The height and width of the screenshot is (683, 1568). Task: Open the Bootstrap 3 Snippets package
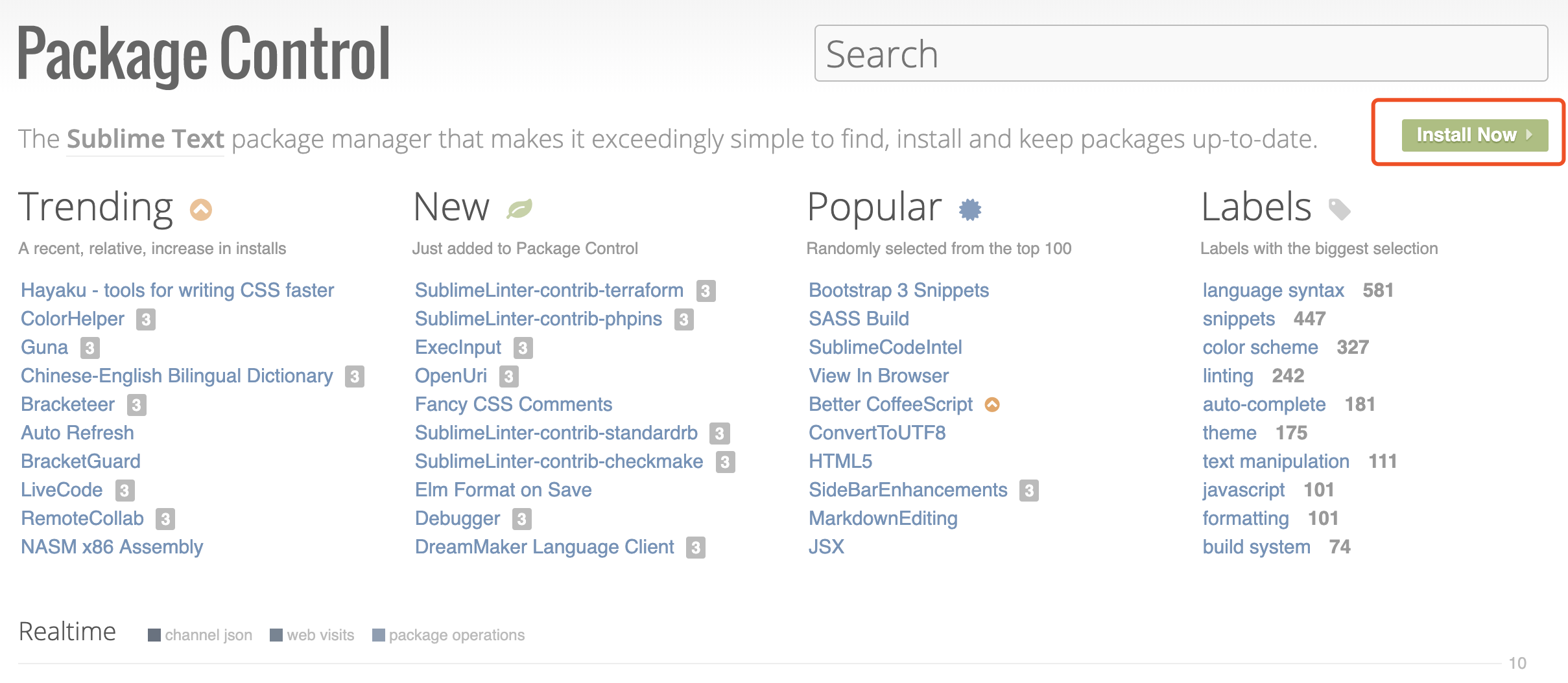tap(898, 290)
